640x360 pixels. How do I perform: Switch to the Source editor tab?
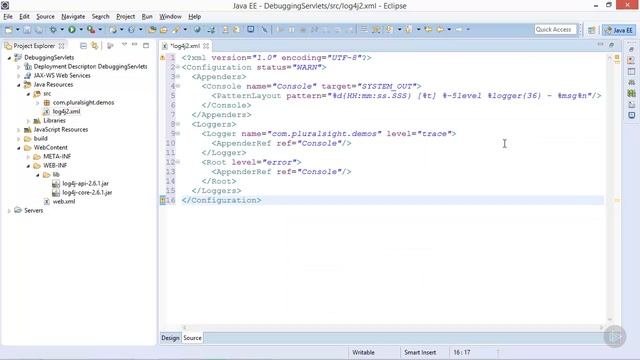coord(192,338)
